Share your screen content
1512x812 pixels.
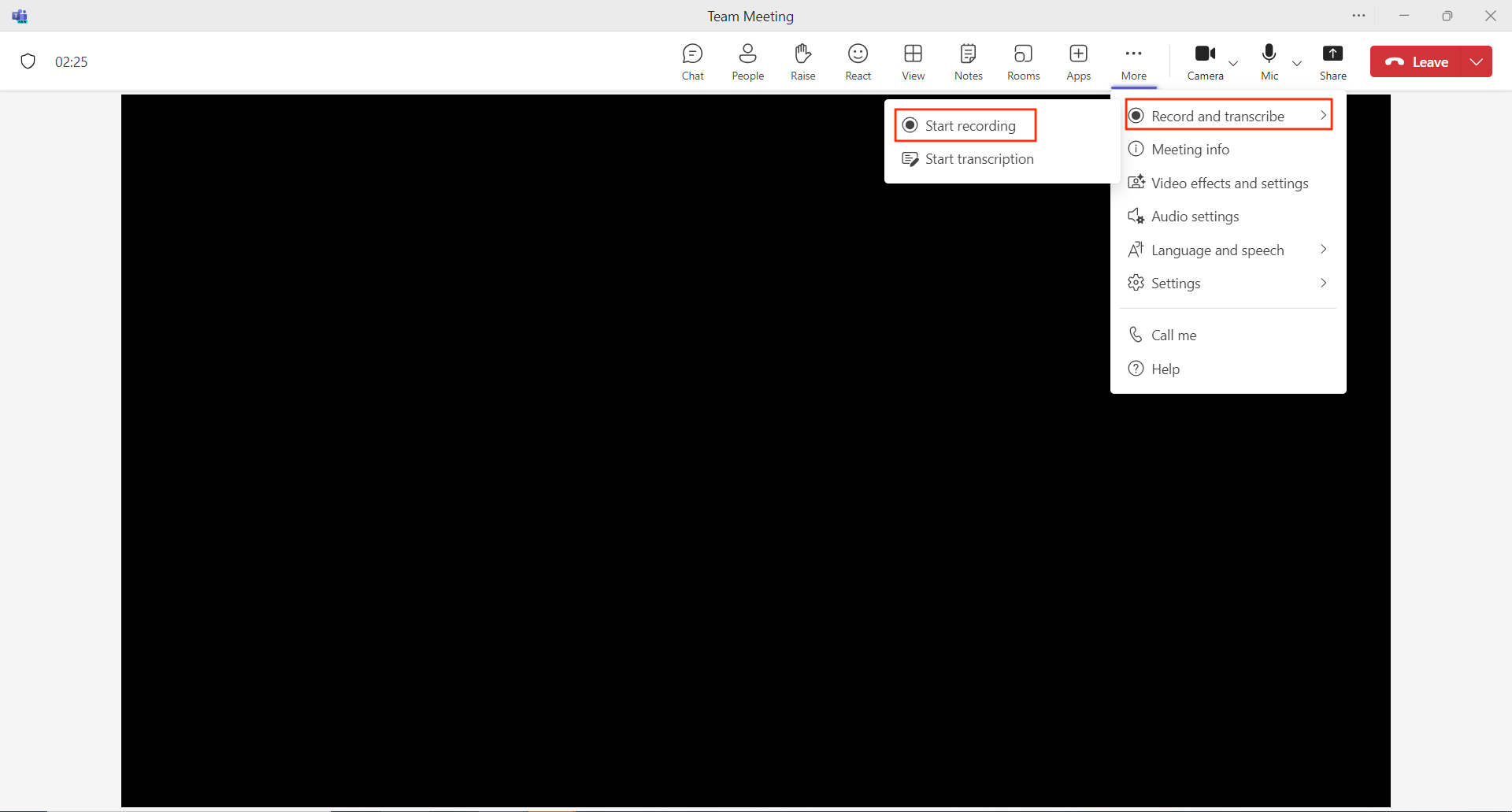point(1332,62)
